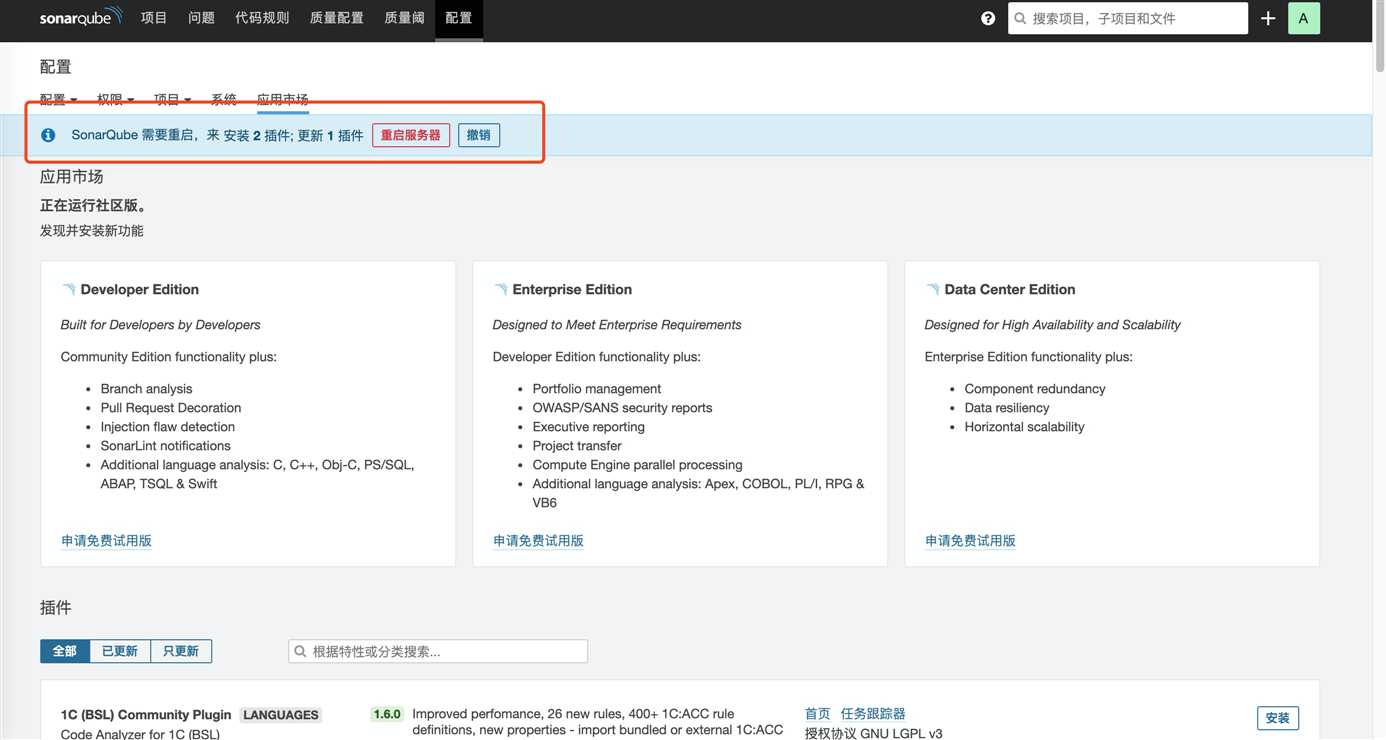Focus the plugin search field
This screenshot has height=740, width=1386.
click(x=438, y=651)
